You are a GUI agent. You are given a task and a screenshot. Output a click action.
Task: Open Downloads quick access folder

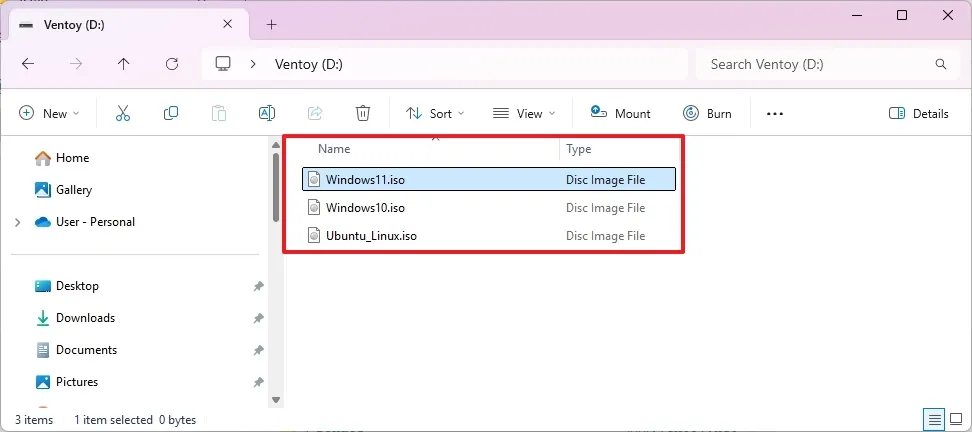click(x=75, y=318)
